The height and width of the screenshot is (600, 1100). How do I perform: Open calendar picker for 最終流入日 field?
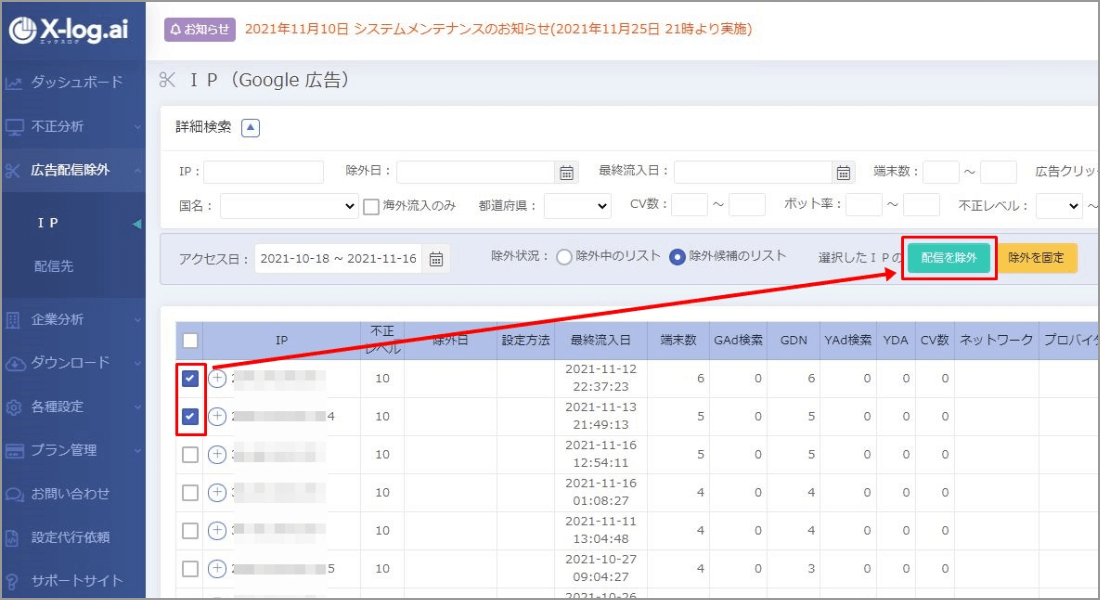coord(844,172)
